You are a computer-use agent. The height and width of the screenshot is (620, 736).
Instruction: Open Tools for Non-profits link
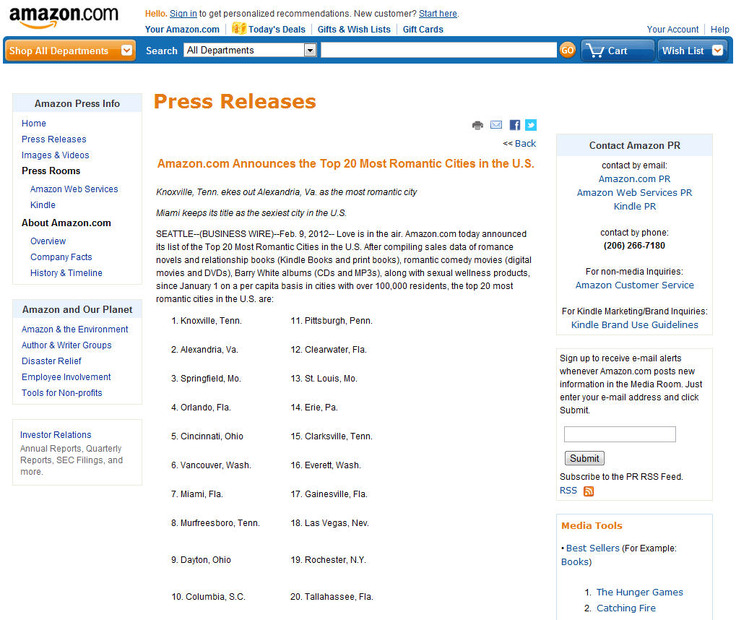point(61,393)
